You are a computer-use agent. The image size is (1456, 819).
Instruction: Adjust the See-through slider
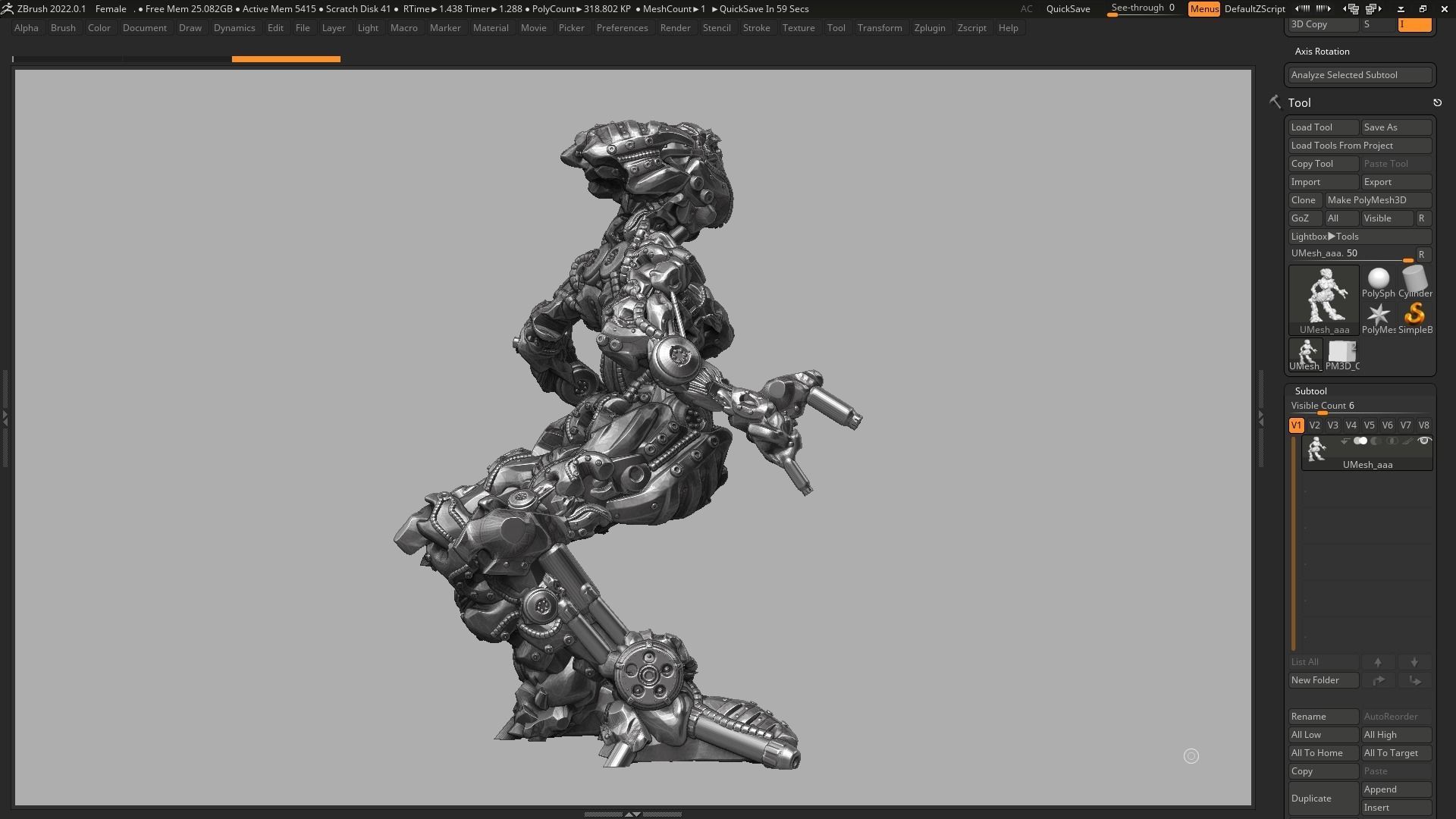(1142, 8)
